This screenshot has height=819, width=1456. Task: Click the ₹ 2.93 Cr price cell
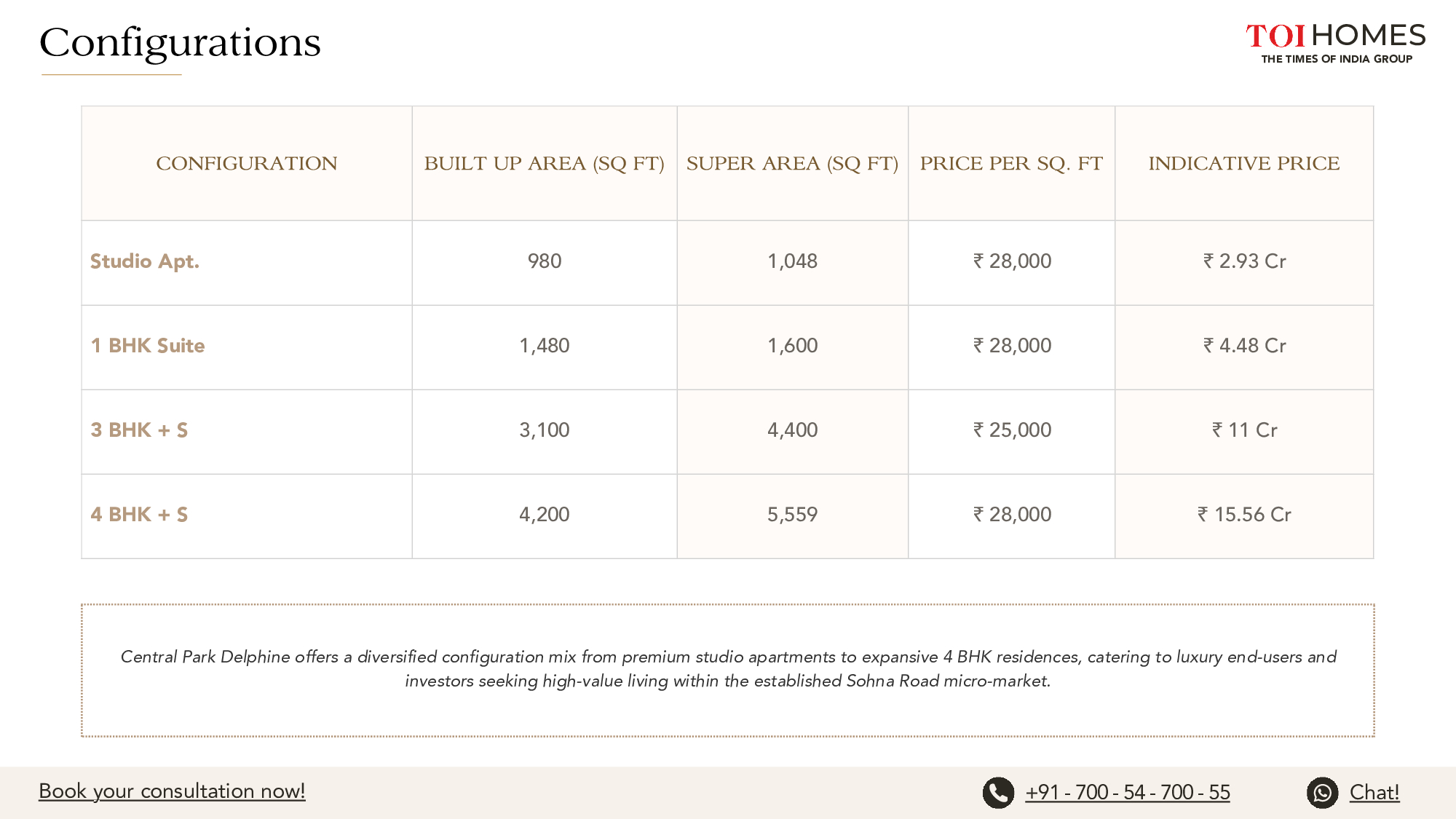tap(1244, 261)
